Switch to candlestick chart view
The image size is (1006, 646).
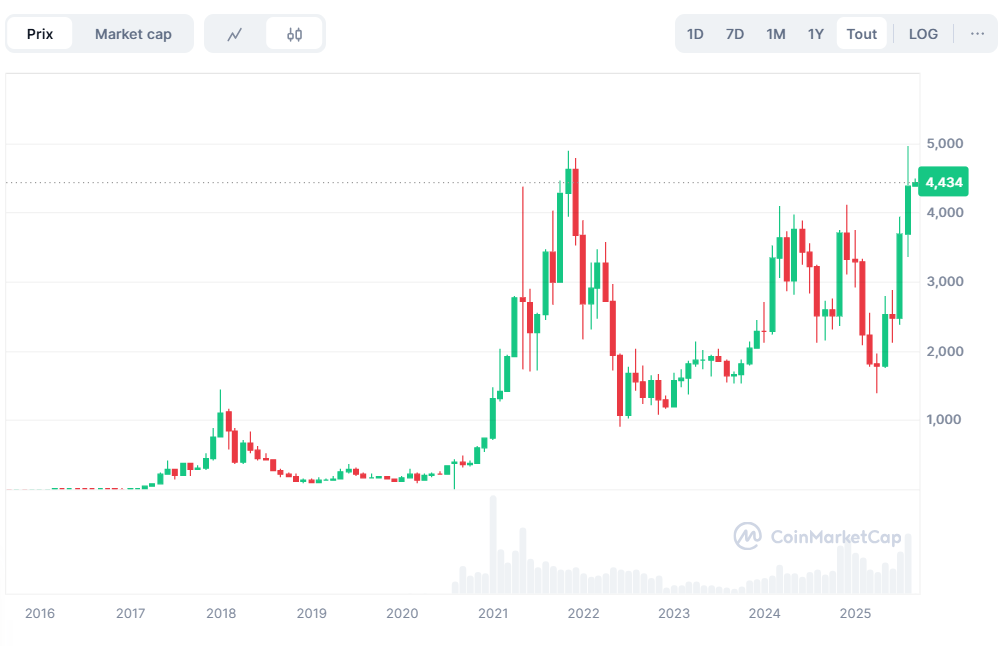click(294, 34)
